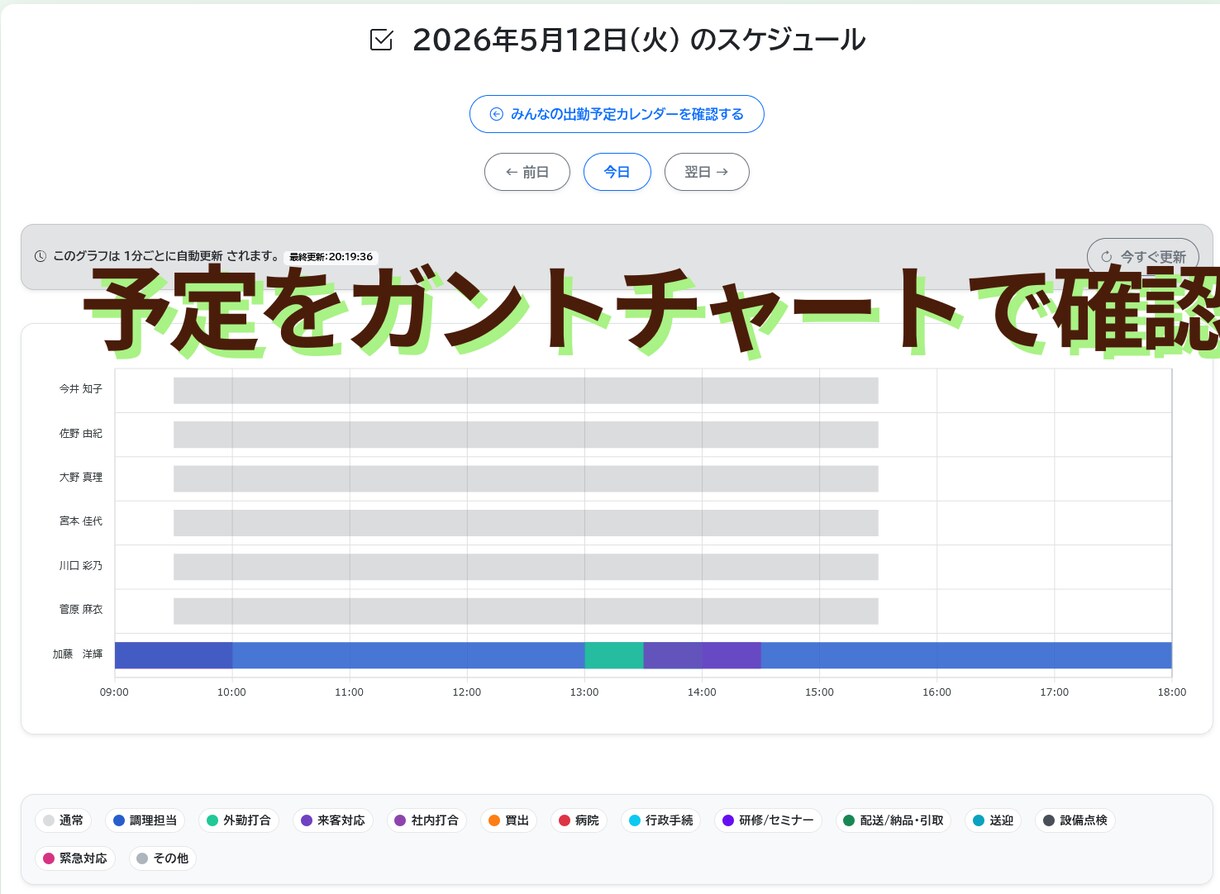Click checkbox icon beside schedule title

tap(381, 40)
